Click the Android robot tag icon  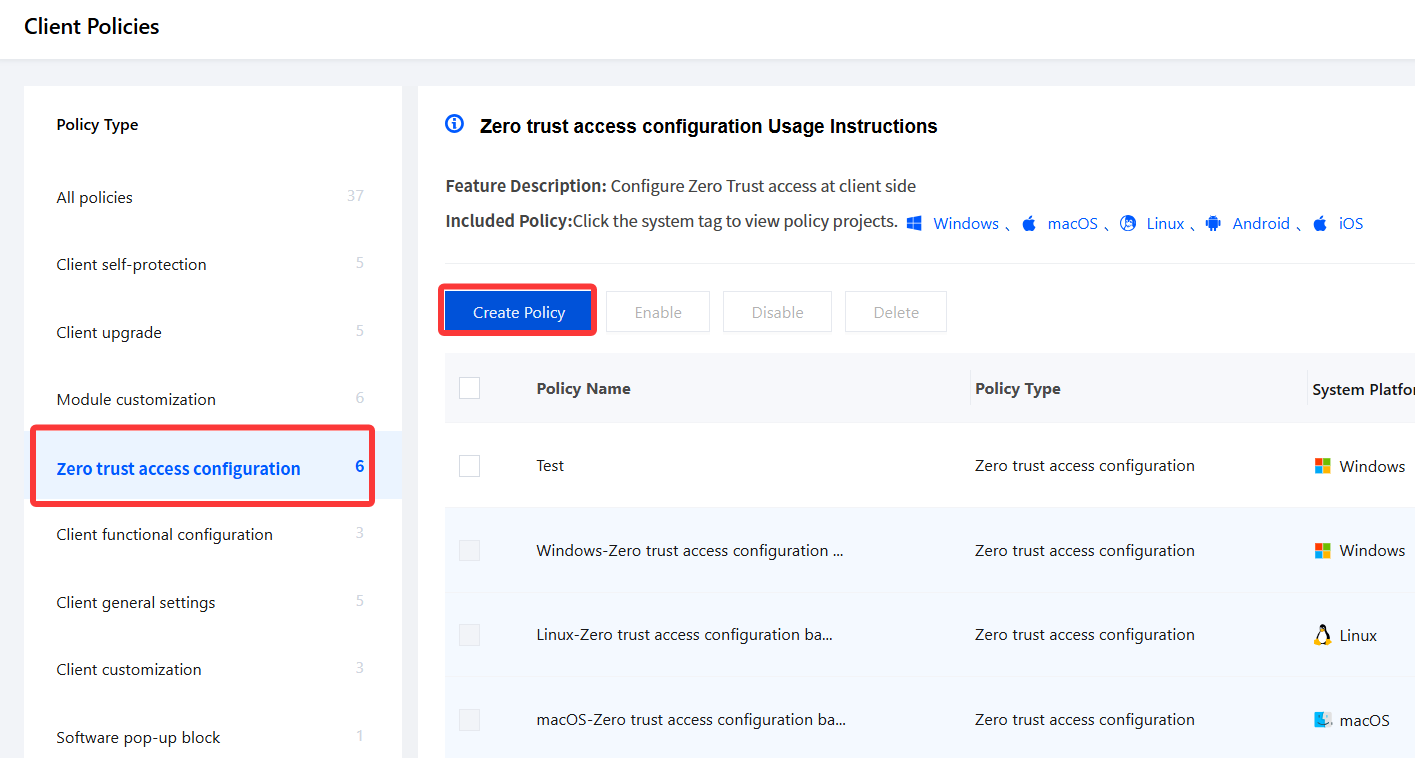click(x=1213, y=224)
